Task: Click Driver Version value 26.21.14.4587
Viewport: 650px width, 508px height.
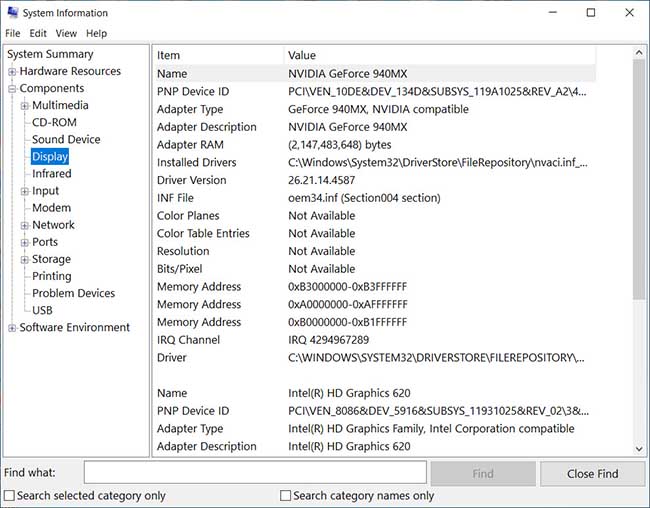Action: click(322, 180)
